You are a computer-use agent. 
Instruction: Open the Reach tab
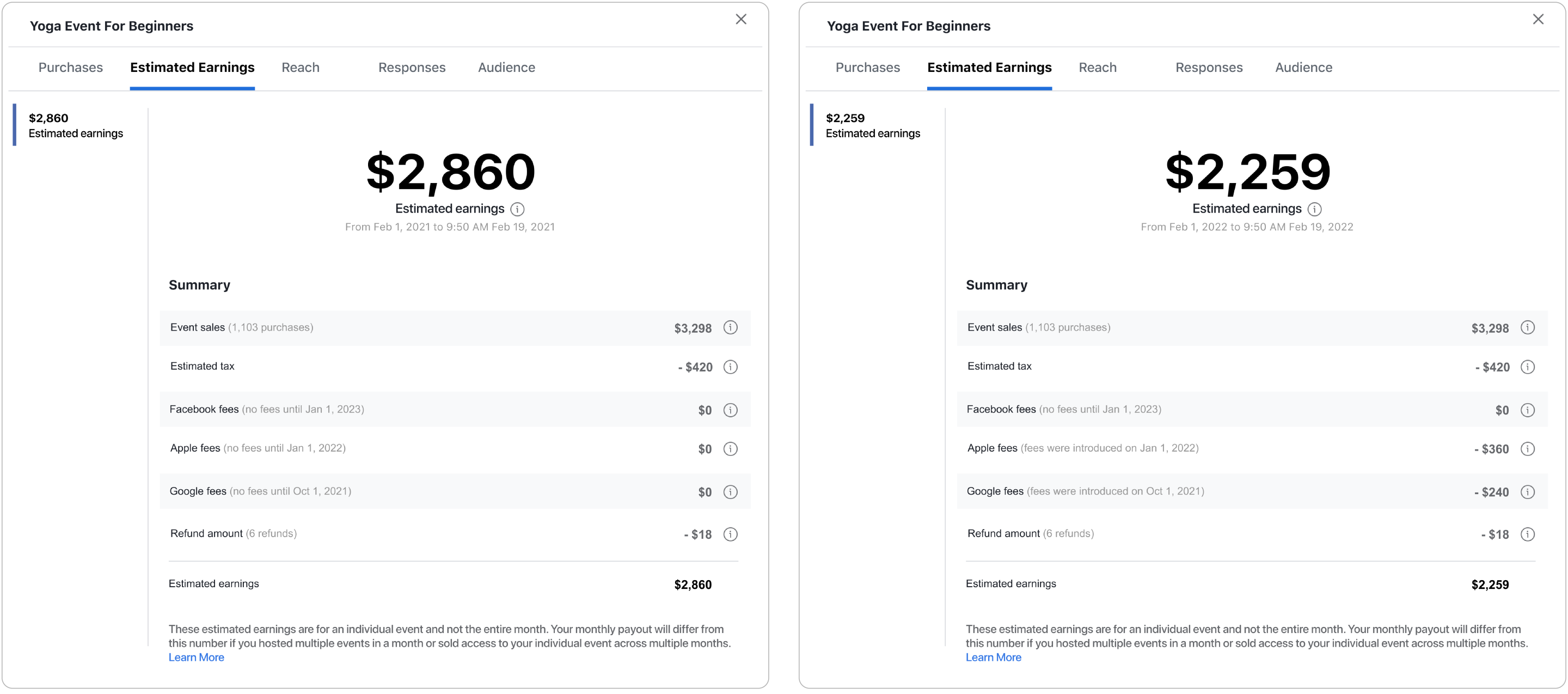(300, 68)
